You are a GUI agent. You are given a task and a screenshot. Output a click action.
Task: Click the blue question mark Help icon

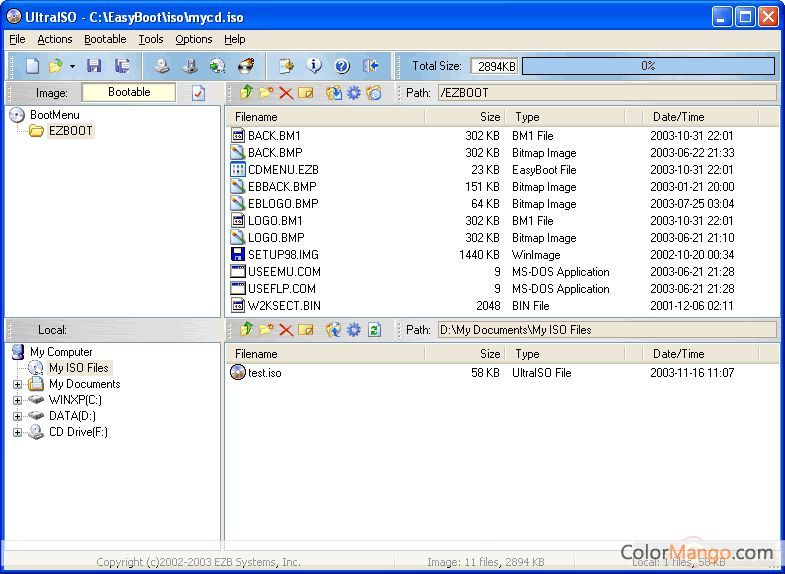click(x=342, y=66)
